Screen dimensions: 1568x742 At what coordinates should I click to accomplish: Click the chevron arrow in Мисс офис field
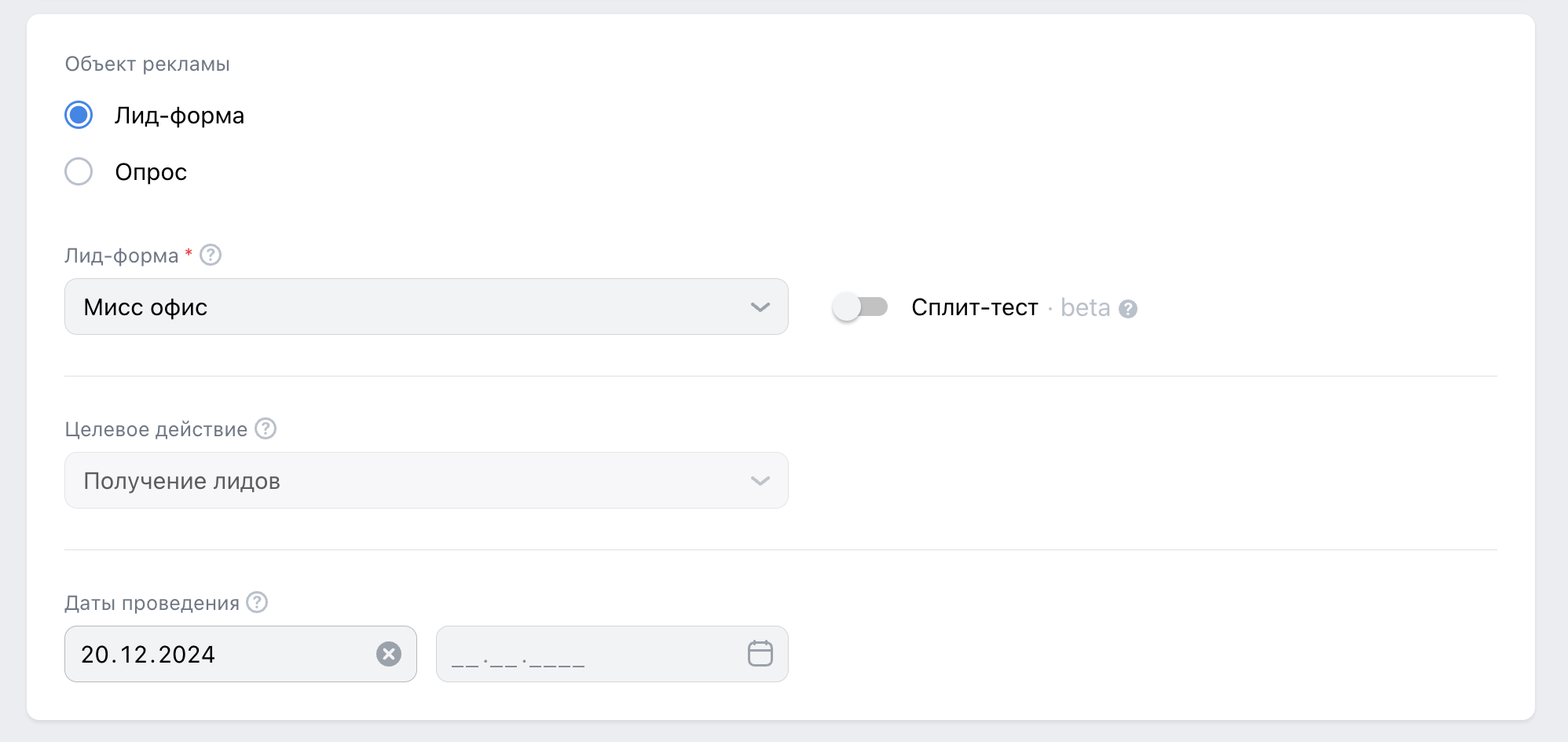coord(760,307)
